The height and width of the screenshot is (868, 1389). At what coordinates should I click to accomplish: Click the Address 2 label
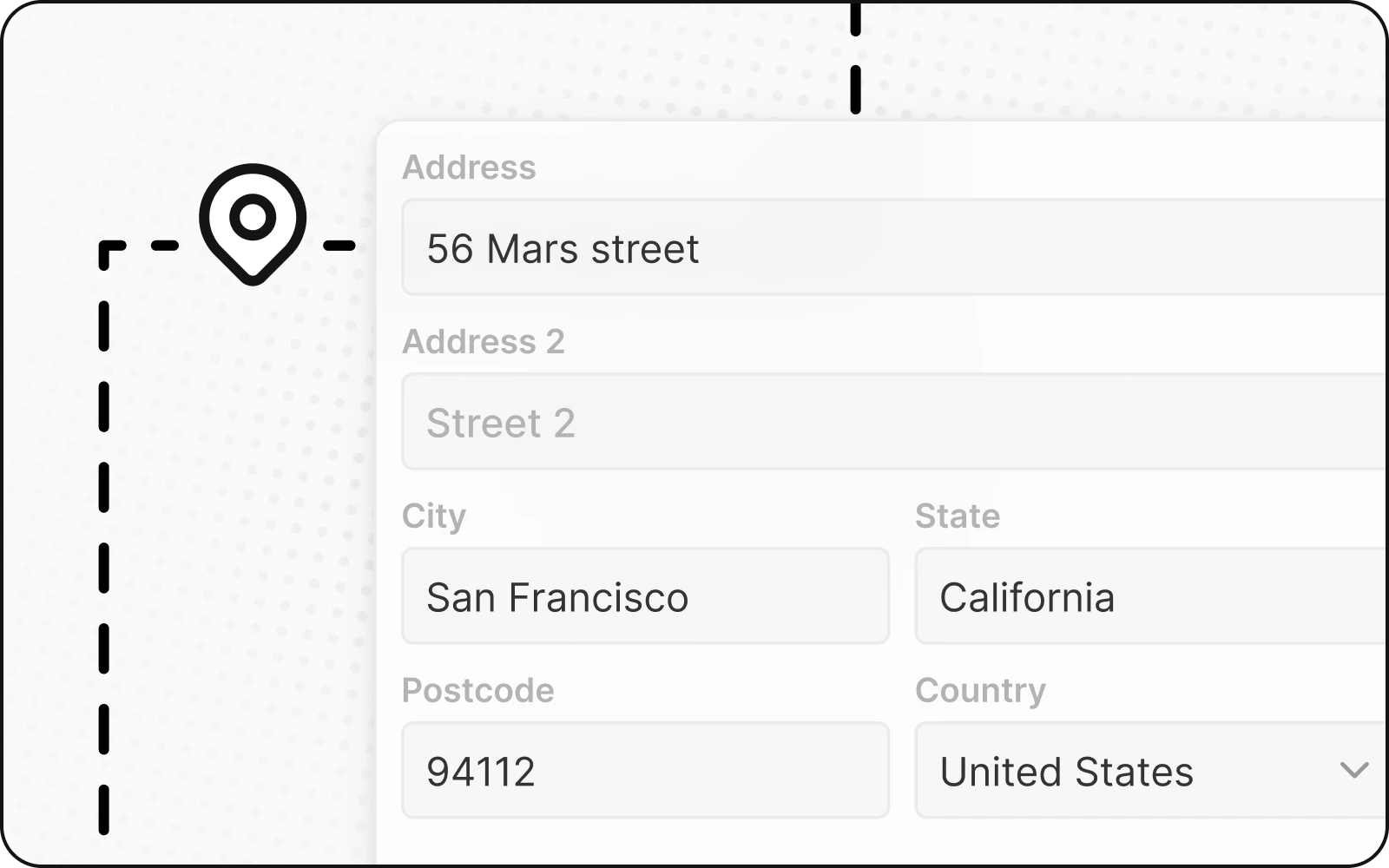pos(484,342)
